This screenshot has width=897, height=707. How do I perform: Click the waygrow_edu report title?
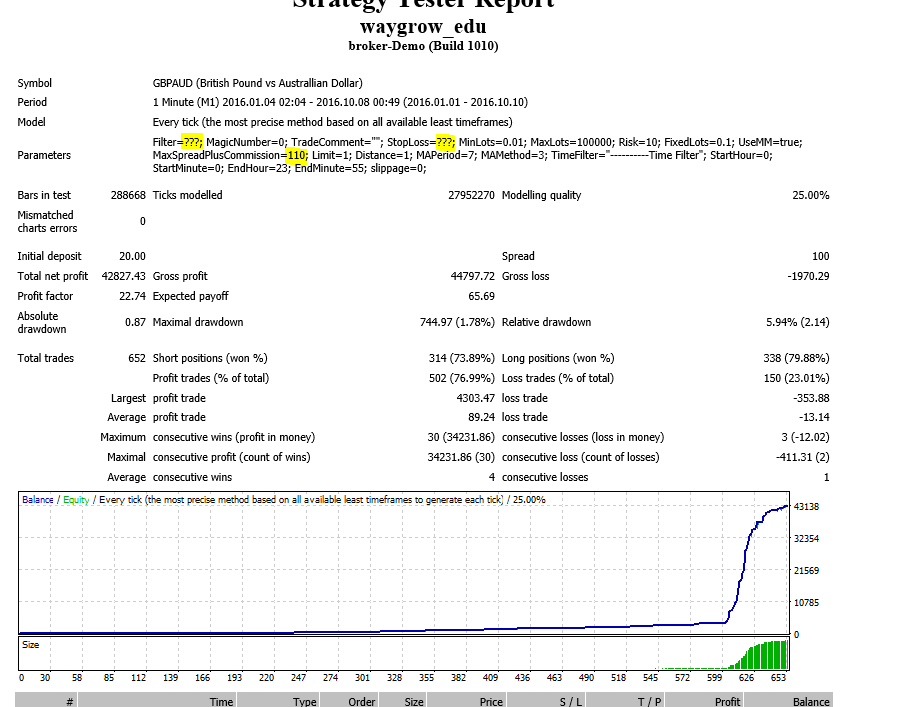[422, 27]
